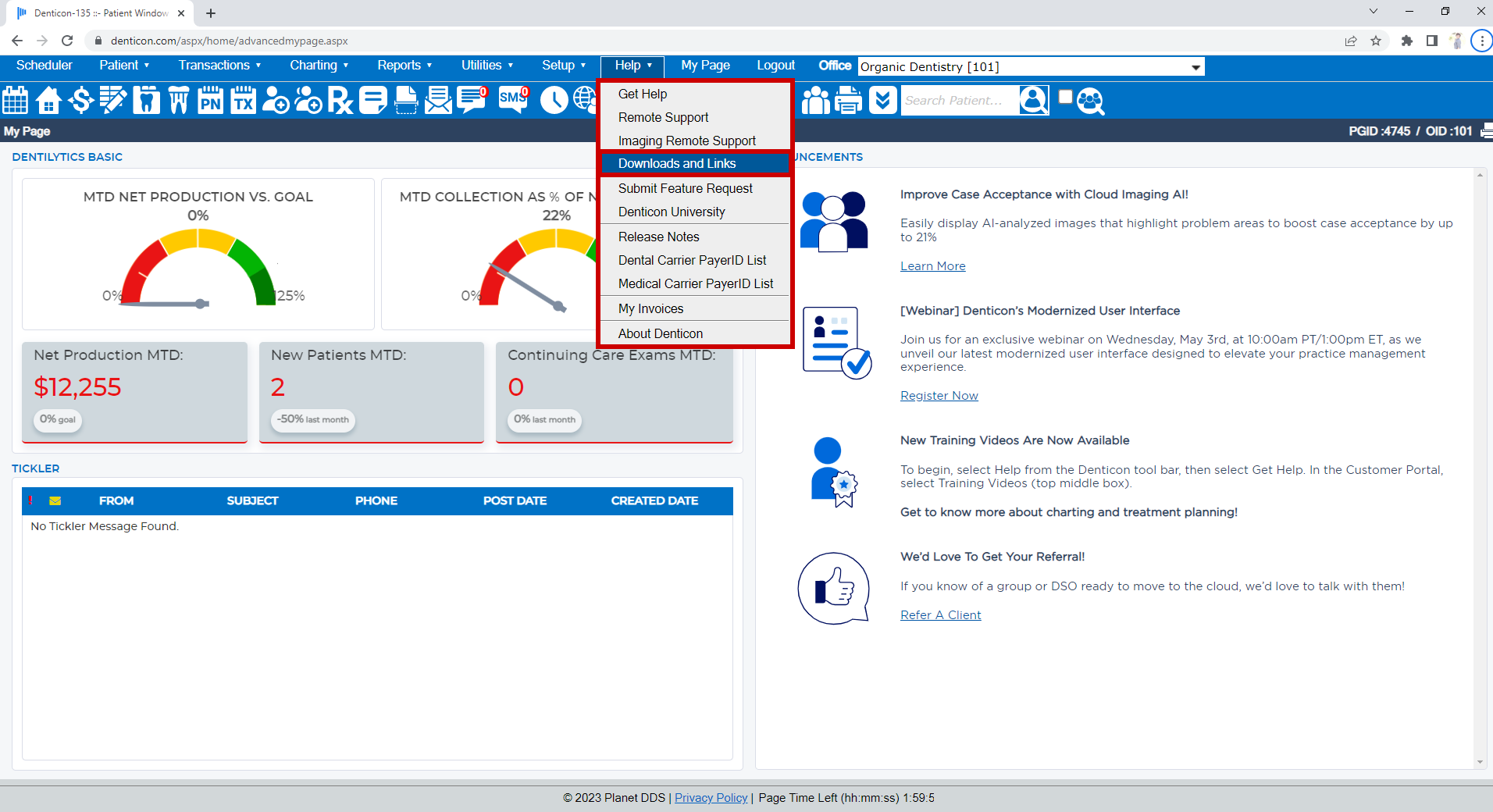Expand the Patient menu dropdown
This screenshot has width=1493, height=812.
tap(124, 66)
